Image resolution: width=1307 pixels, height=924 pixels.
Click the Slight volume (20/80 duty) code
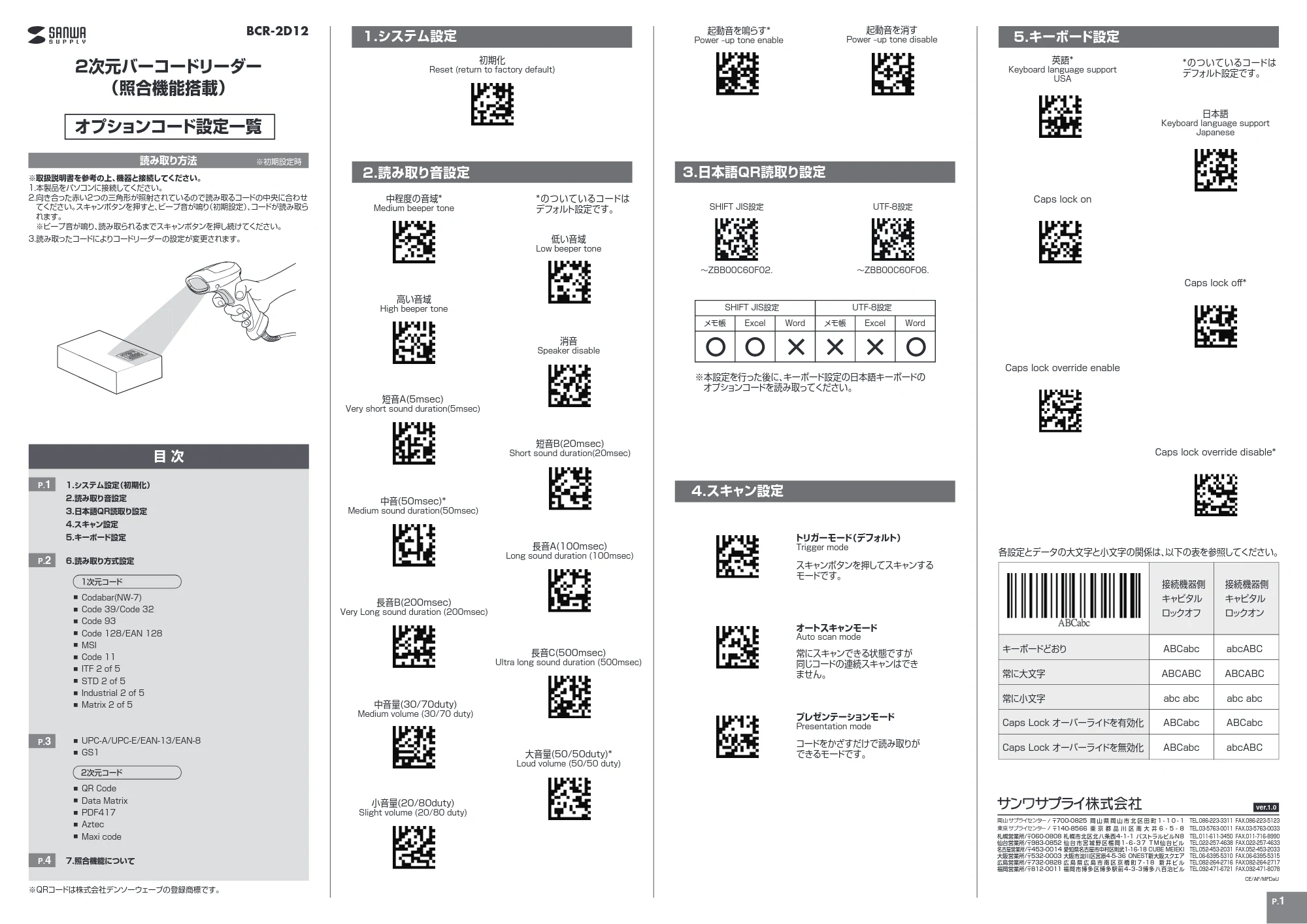click(414, 848)
